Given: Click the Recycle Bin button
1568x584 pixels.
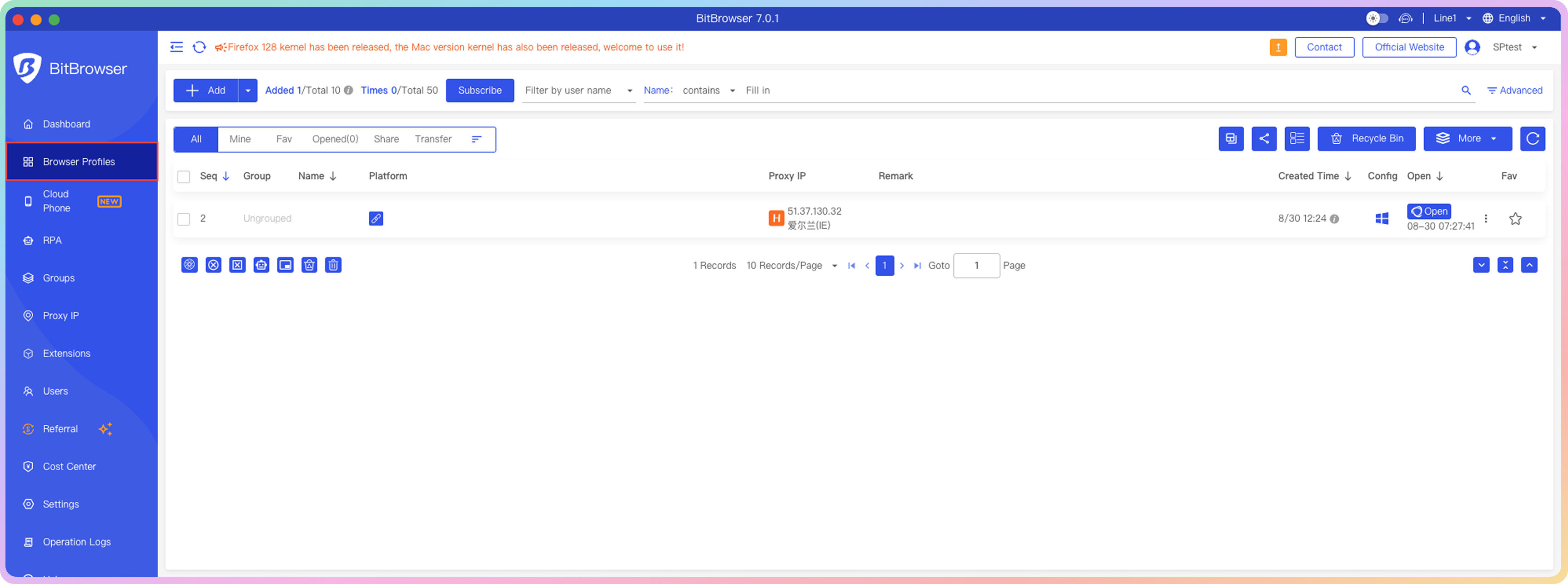Looking at the screenshot, I should 1366,139.
